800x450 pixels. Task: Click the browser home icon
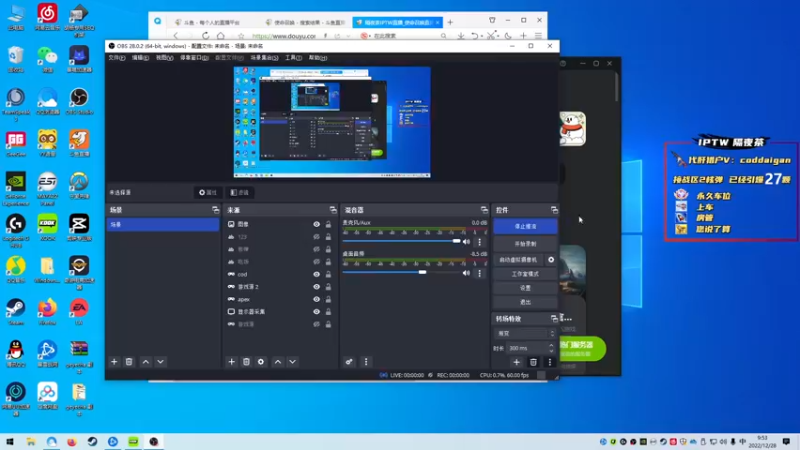point(221,36)
